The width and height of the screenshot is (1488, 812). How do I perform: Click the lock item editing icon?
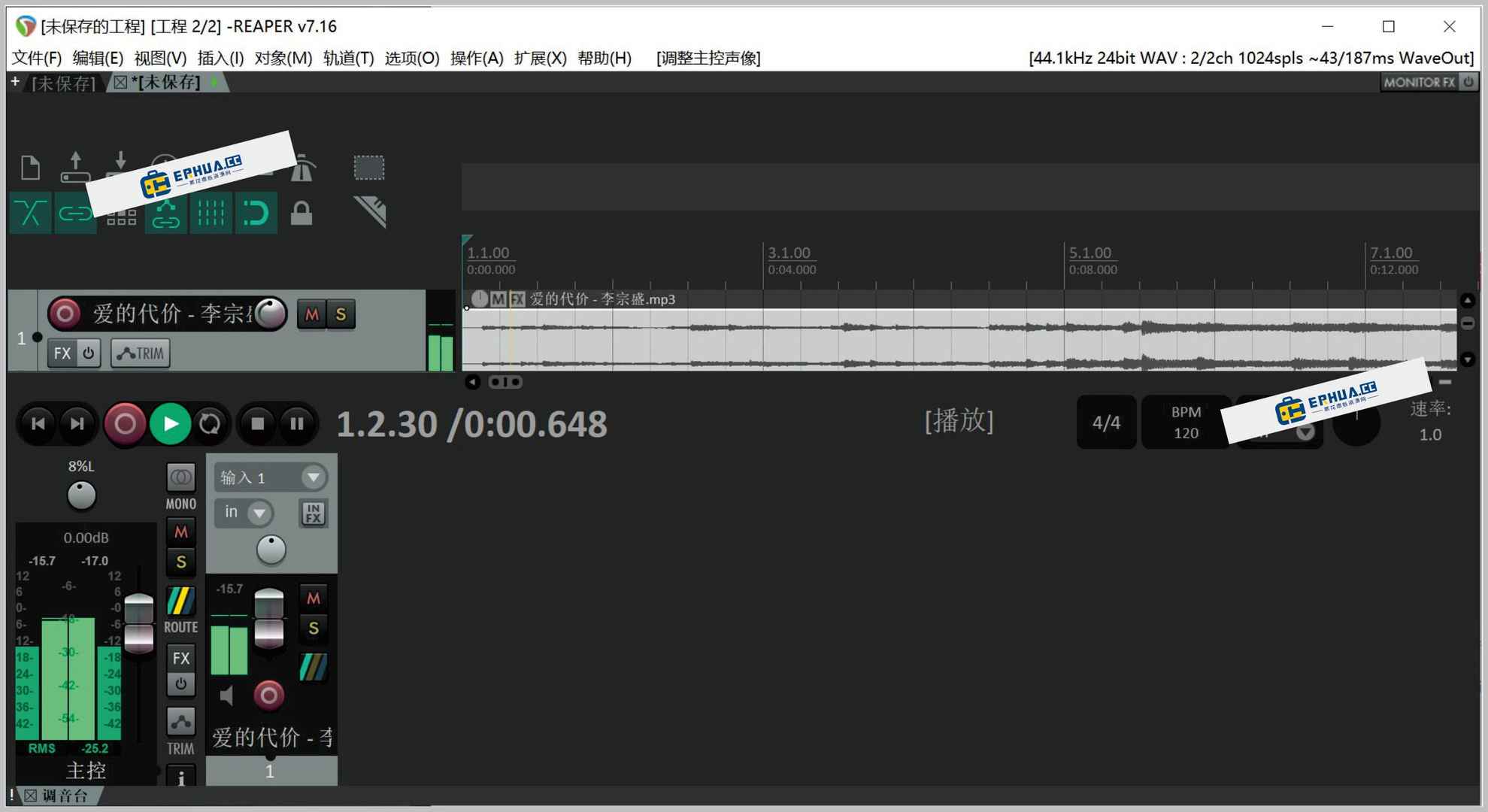pyautogui.click(x=302, y=213)
